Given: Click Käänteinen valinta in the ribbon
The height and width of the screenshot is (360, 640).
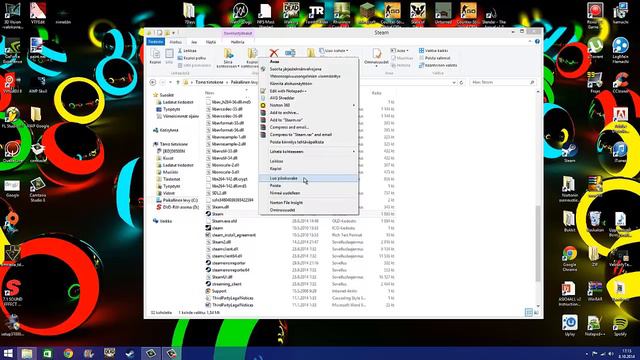Looking at the screenshot, I should pyautogui.click(x=438, y=65).
